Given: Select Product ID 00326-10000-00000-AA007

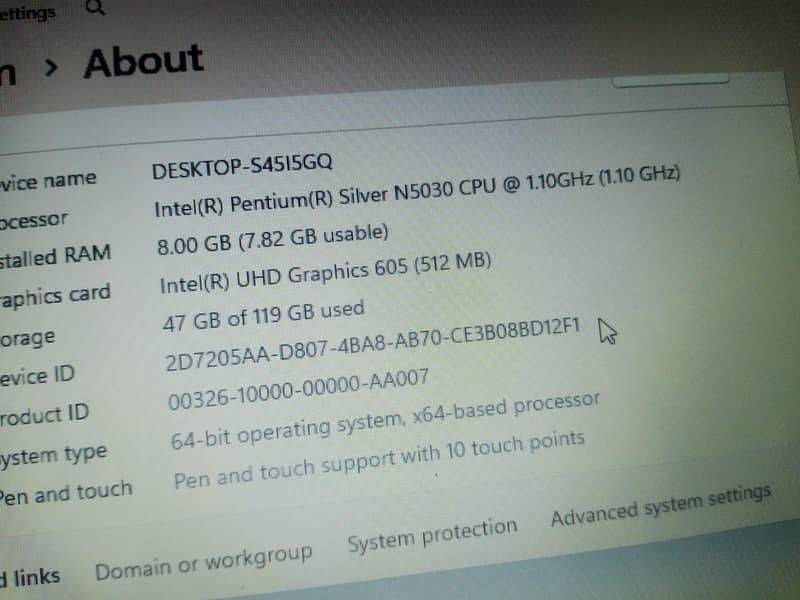Looking at the screenshot, I should pyautogui.click(x=298, y=389).
